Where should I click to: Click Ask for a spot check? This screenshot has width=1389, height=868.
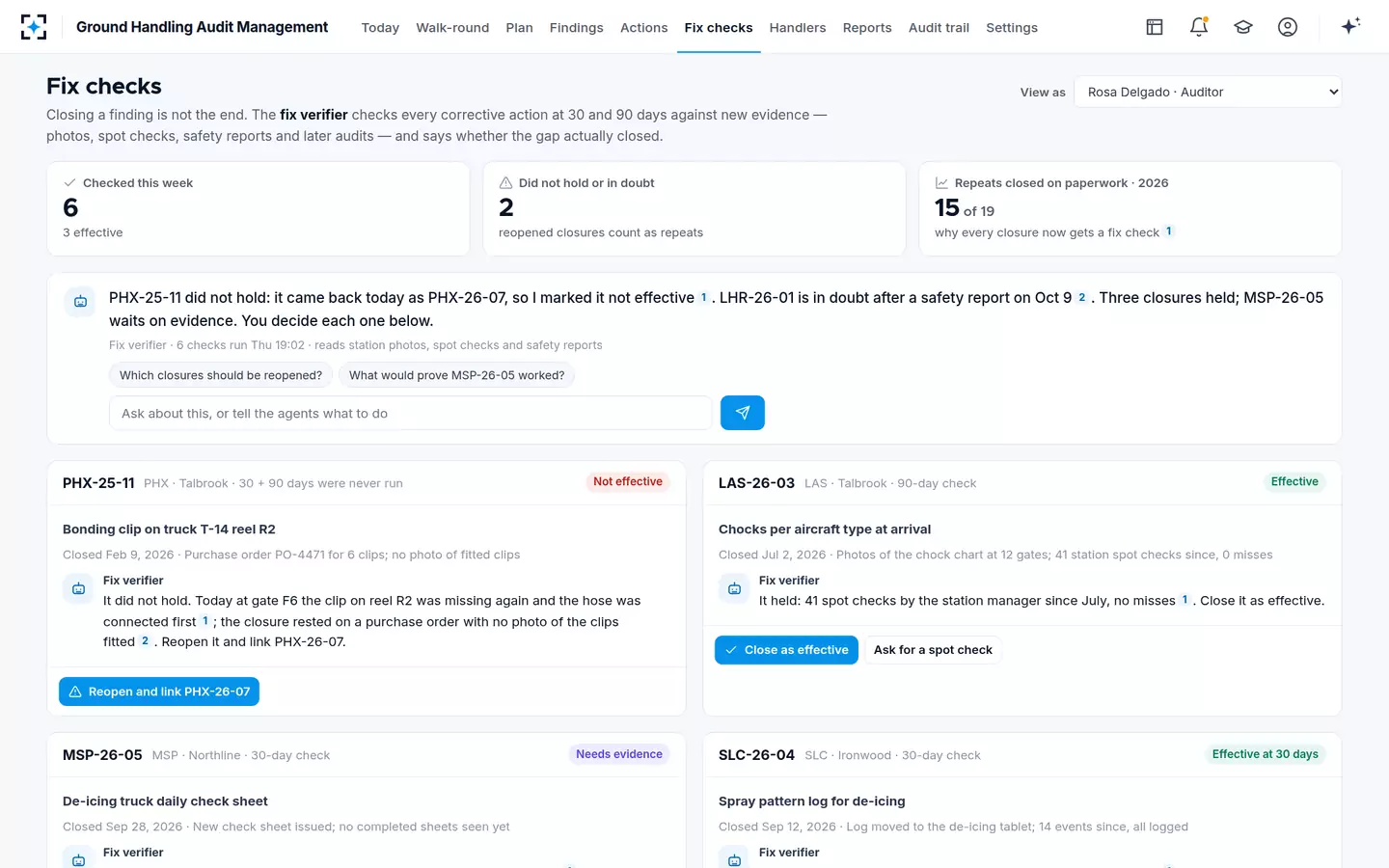(933, 650)
